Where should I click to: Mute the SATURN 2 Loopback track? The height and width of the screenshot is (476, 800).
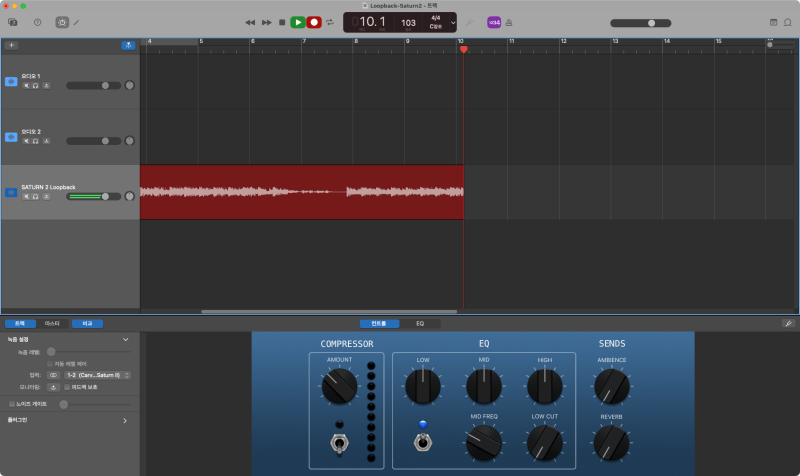pyautogui.click(x=26, y=197)
